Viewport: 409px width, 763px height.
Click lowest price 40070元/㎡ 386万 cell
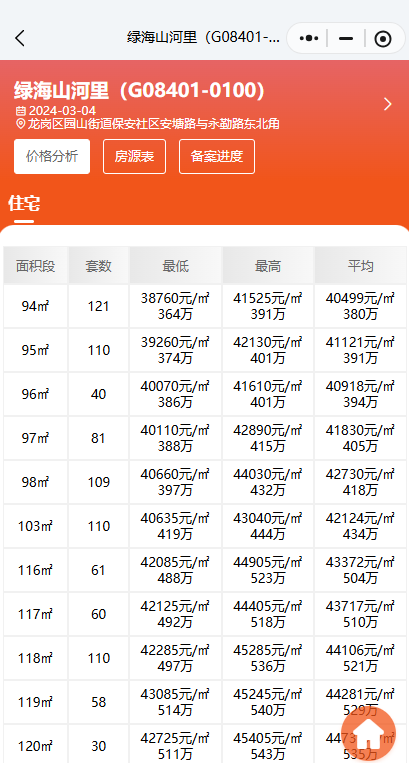click(175, 394)
